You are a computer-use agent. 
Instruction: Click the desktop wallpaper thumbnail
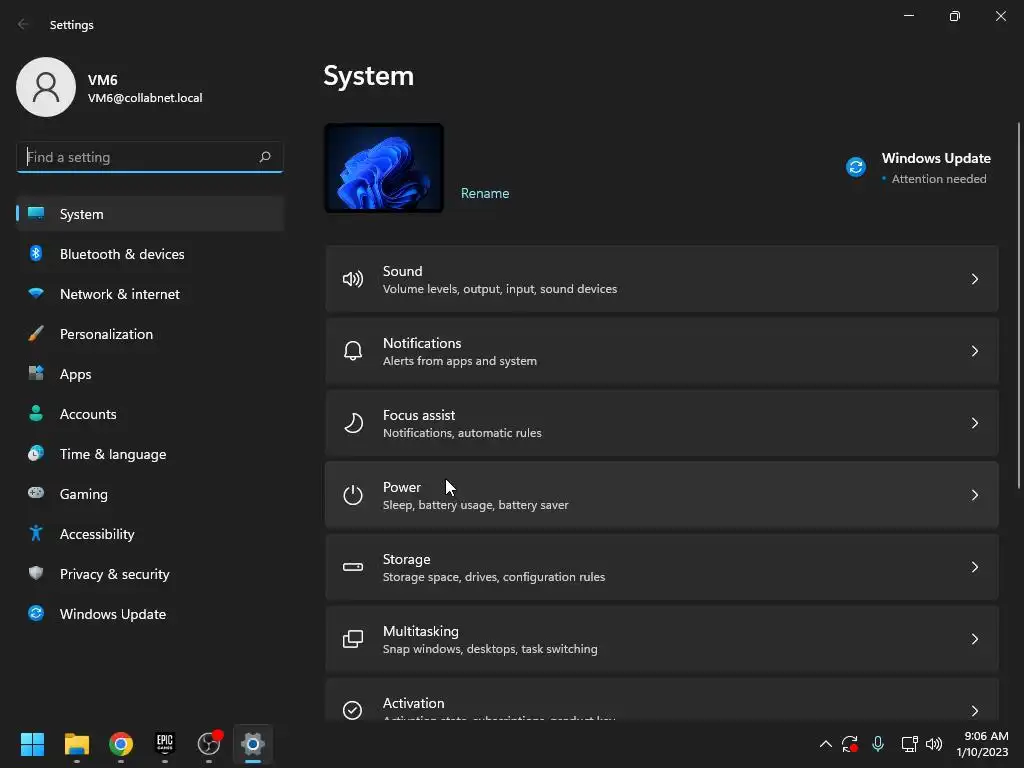(x=384, y=168)
